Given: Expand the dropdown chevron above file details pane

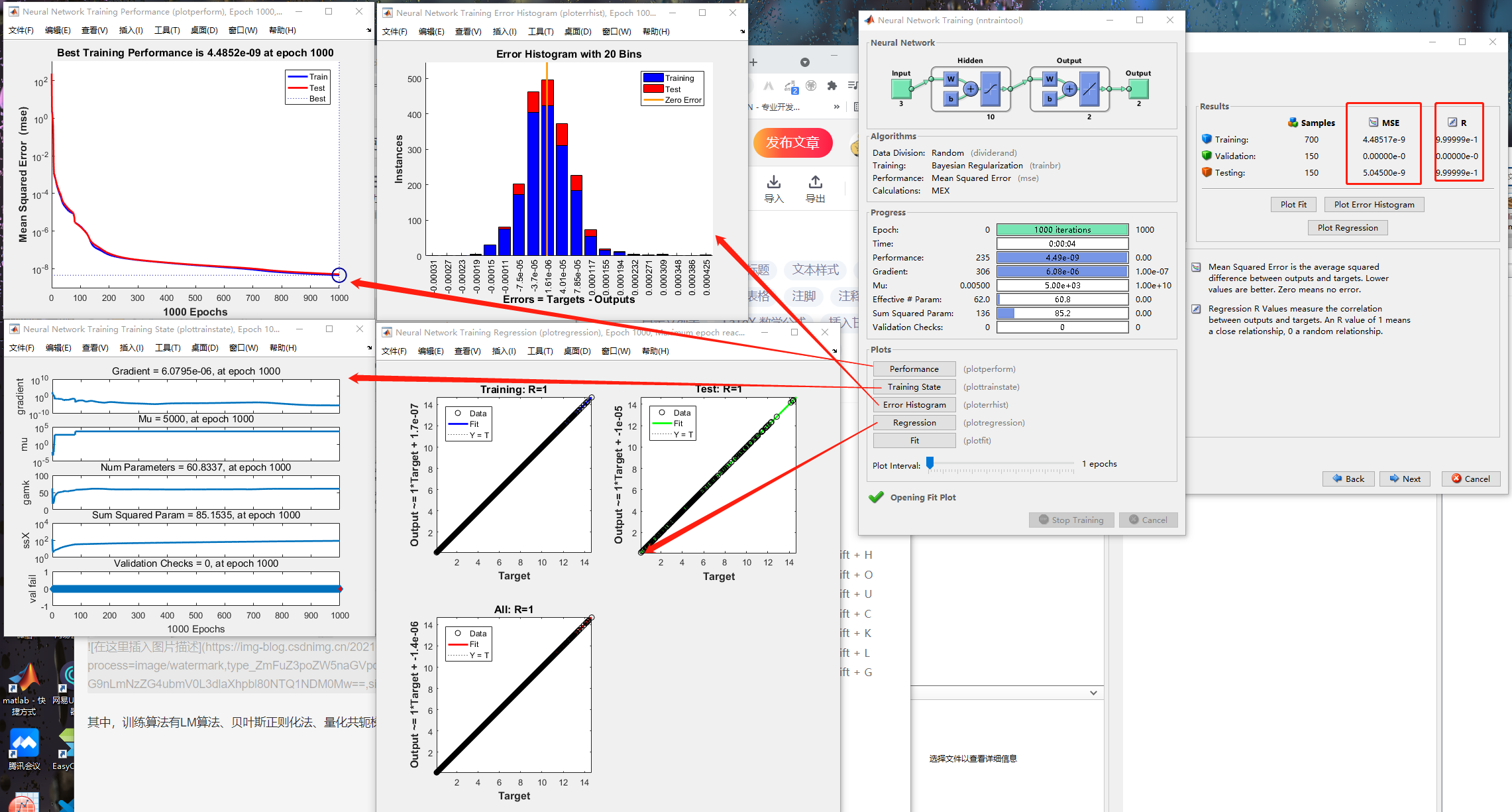Looking at the screenshot, I should 1093,693.
